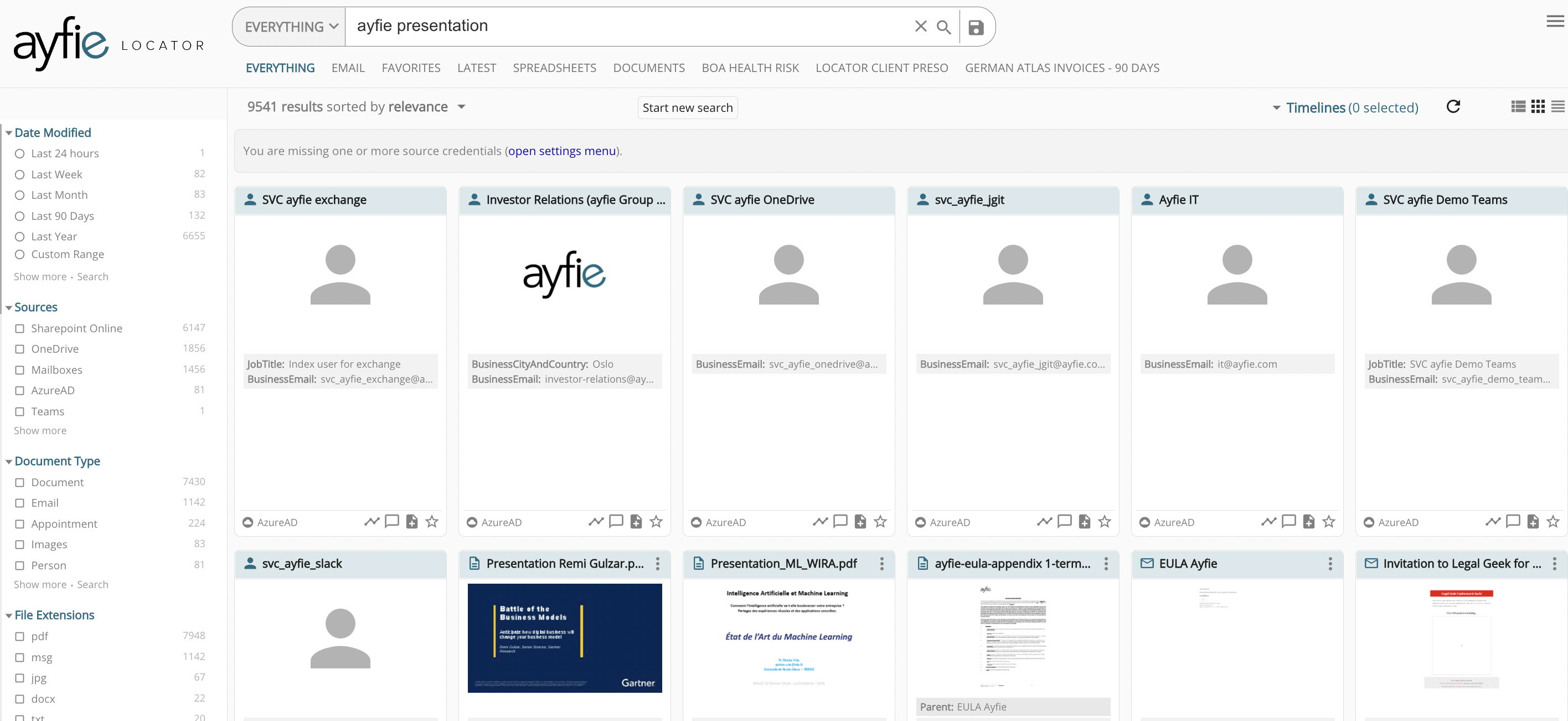This screenshot has height=721, width=1568.
Task: Click the ayfie LOCATOR logo
Action: 110,43
